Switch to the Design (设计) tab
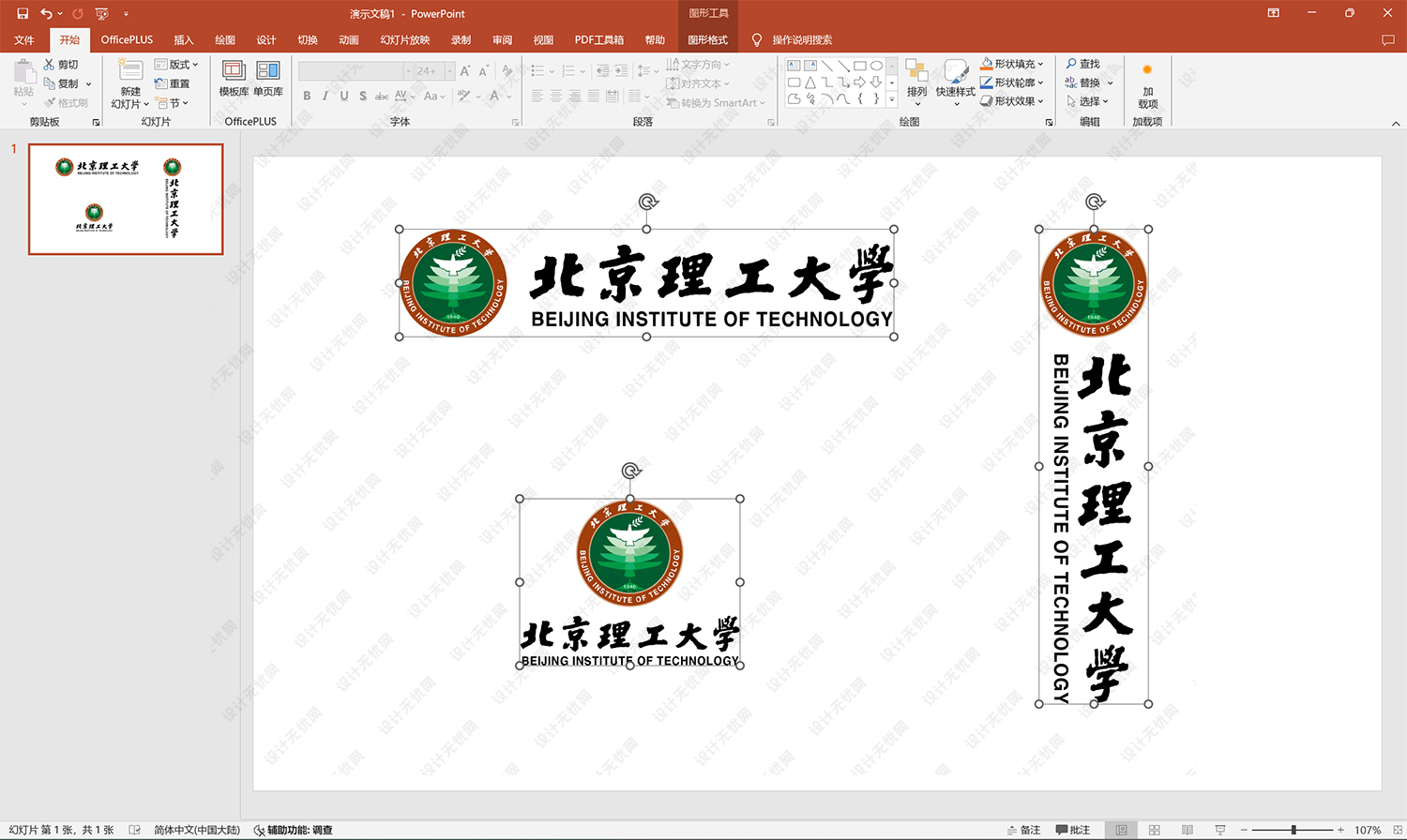Viewport: 1407px width, 840px height. [266, 39]
